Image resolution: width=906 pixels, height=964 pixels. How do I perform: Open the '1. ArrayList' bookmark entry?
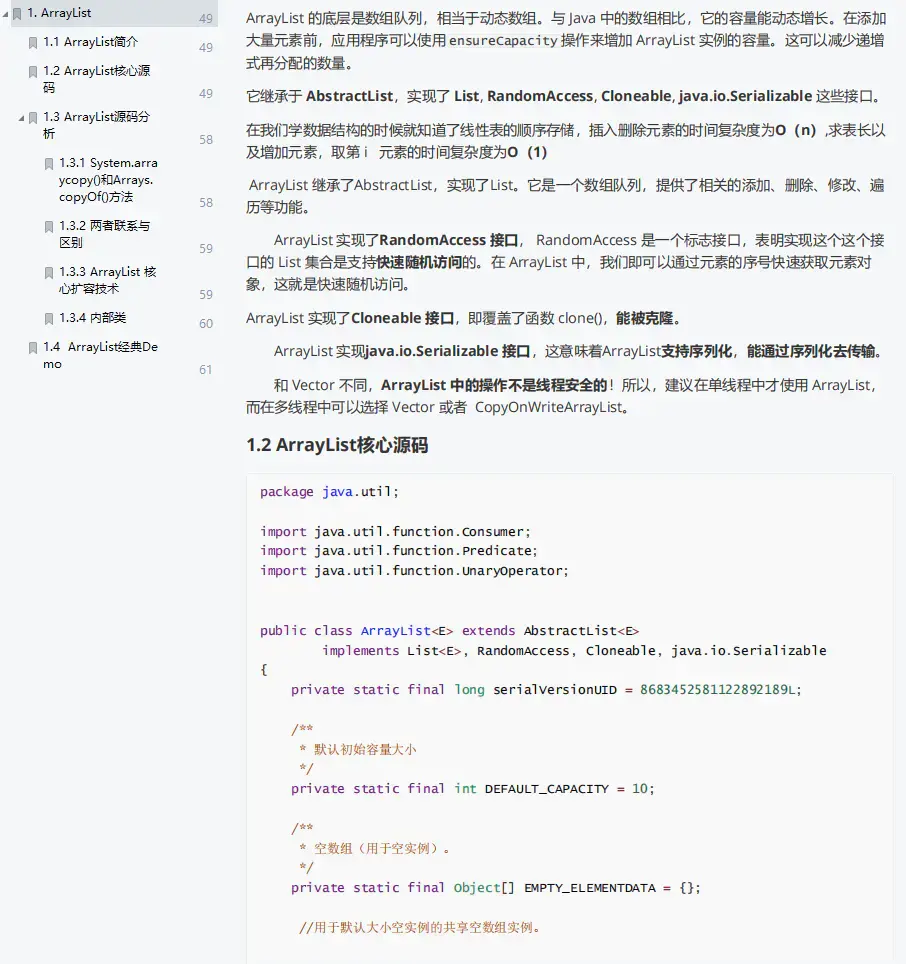pos(59,13)
